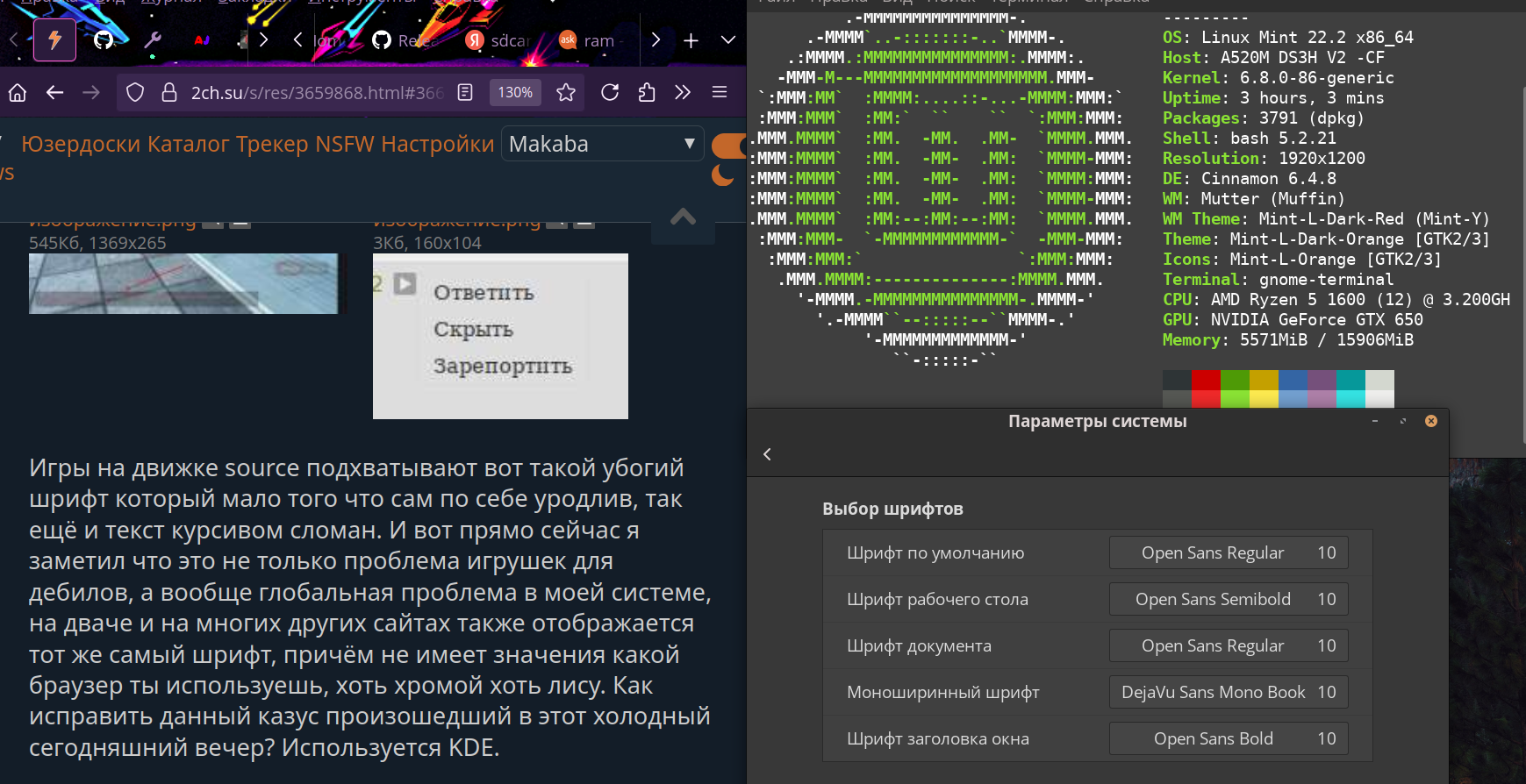Click the blue swatch in terminal palette
This screenshot has width=1526, height=784.
(1293, 380)
